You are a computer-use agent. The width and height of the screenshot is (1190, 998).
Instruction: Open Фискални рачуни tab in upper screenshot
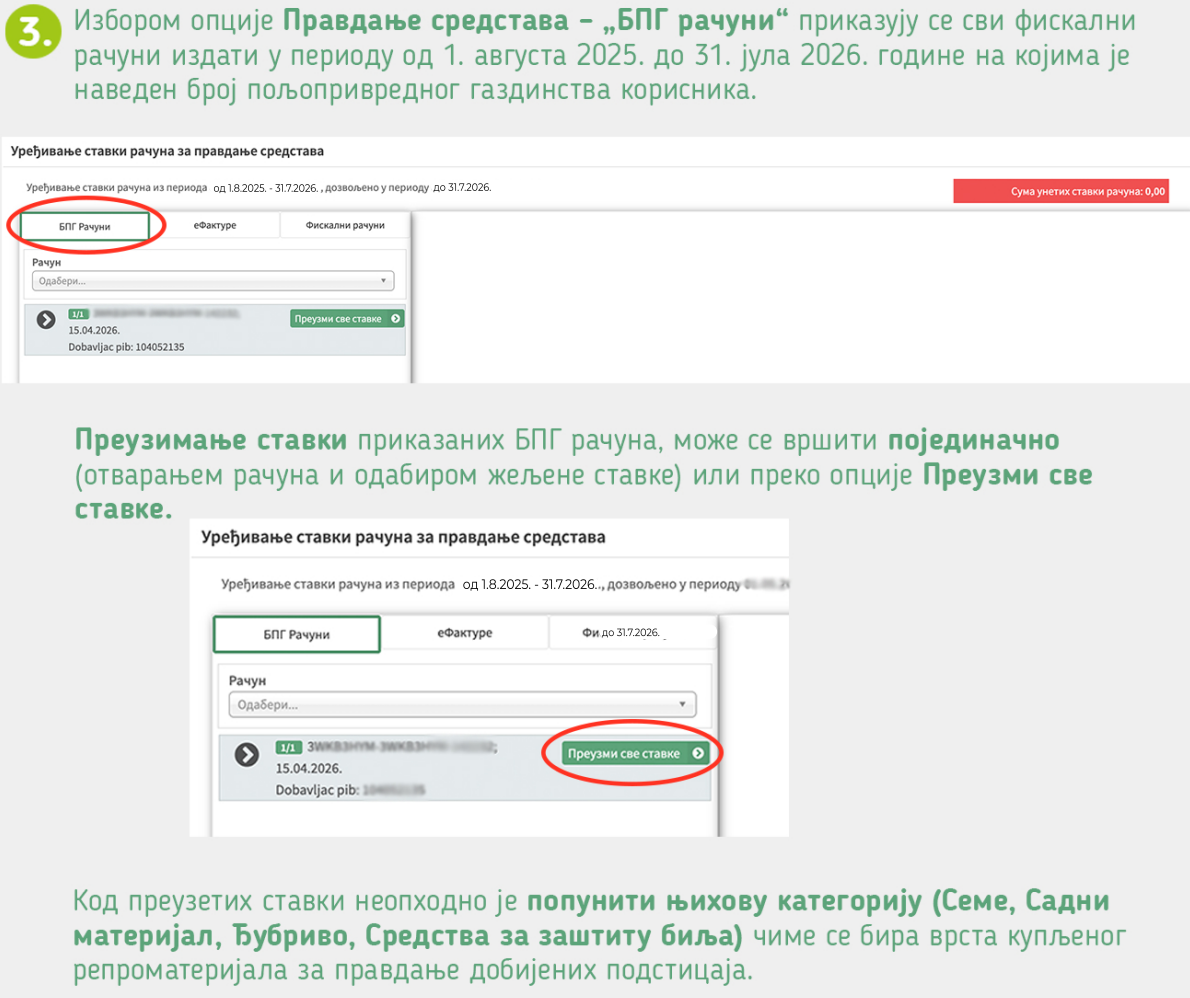pos(345,225)
